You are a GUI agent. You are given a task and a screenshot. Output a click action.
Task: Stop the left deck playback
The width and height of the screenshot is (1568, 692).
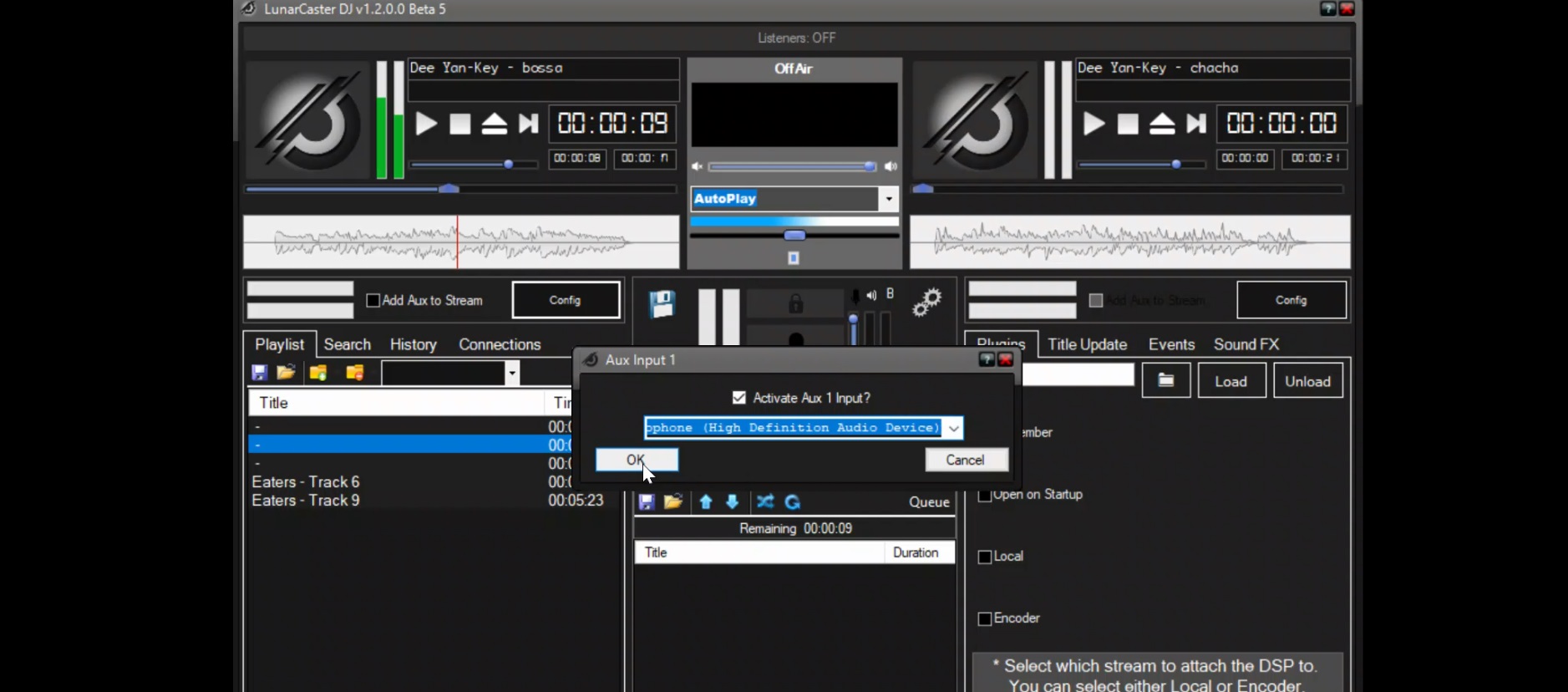pyautogui.click(x=460, y=124)
